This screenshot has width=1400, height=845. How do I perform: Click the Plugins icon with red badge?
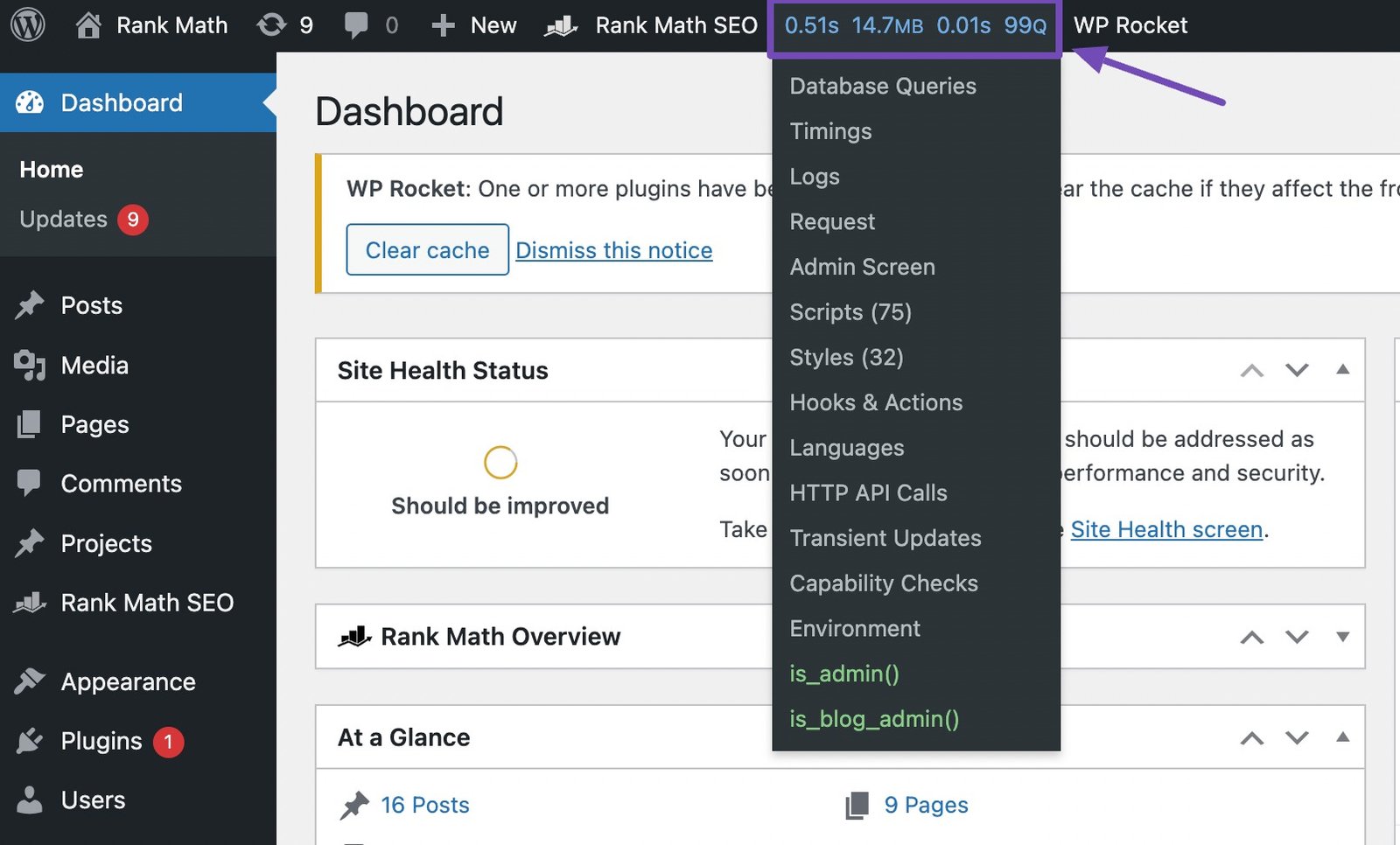click(30, 741)
